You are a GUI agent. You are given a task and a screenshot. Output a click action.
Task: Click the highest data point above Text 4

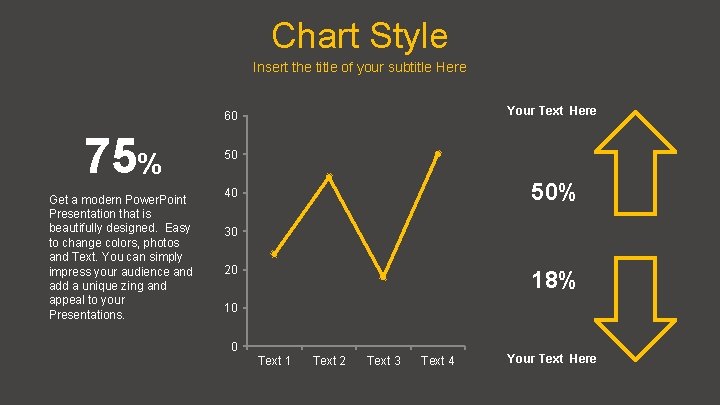(438, 154)
